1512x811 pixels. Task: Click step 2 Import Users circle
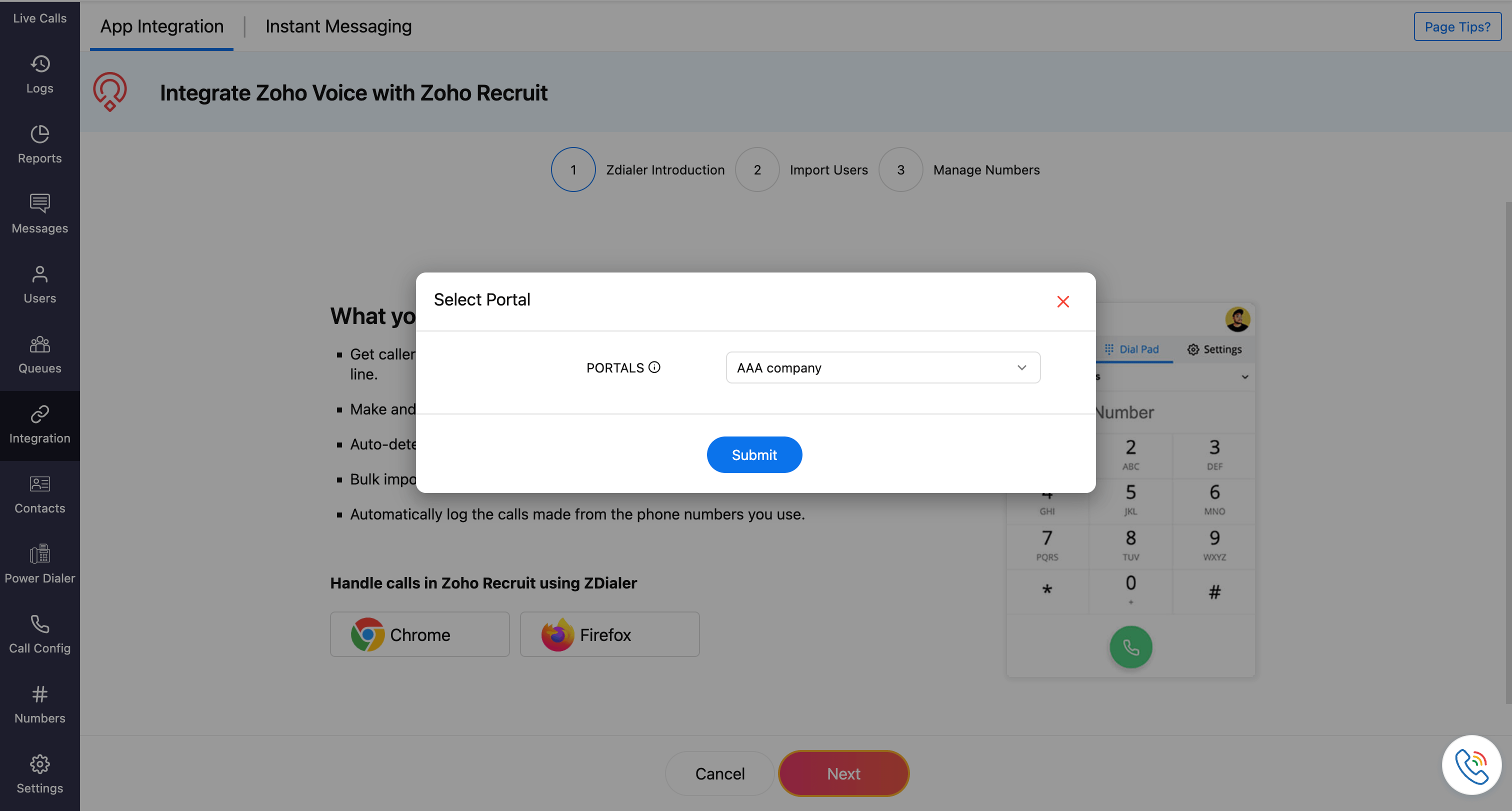(756, 169)
